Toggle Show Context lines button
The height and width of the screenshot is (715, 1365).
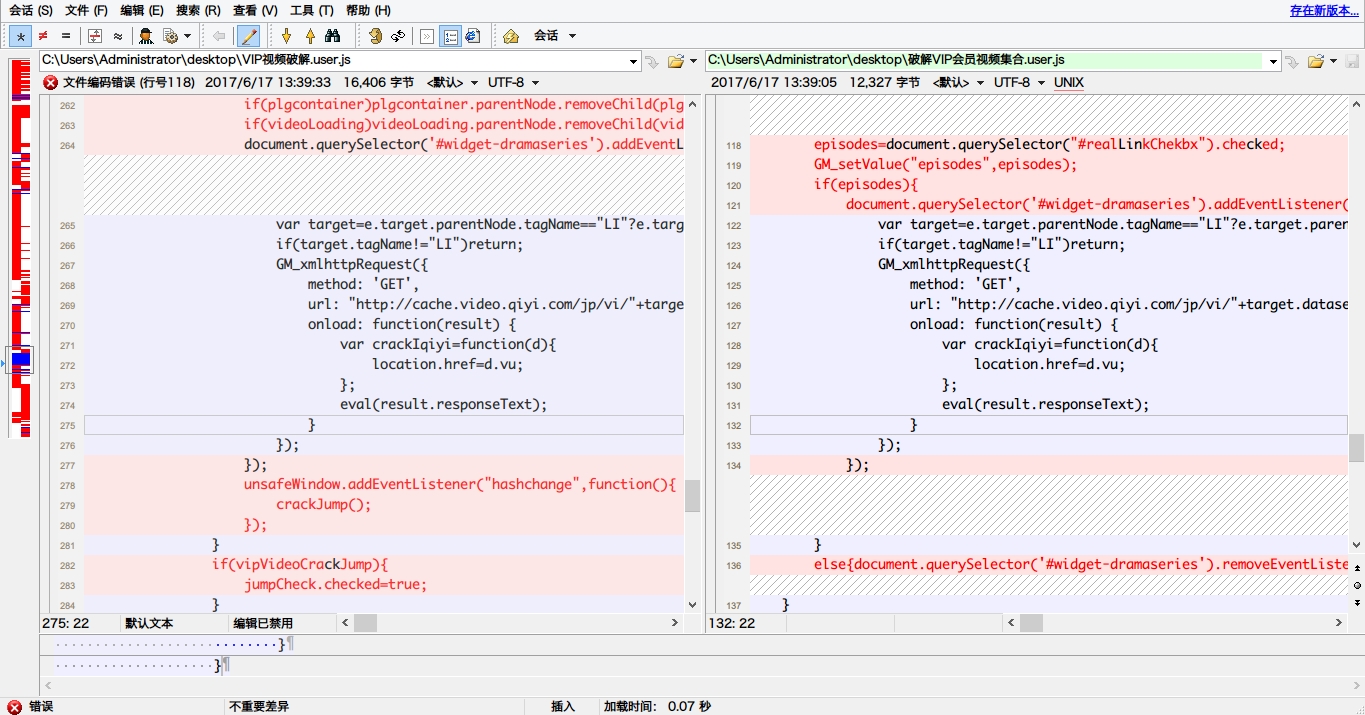point(95,36)
